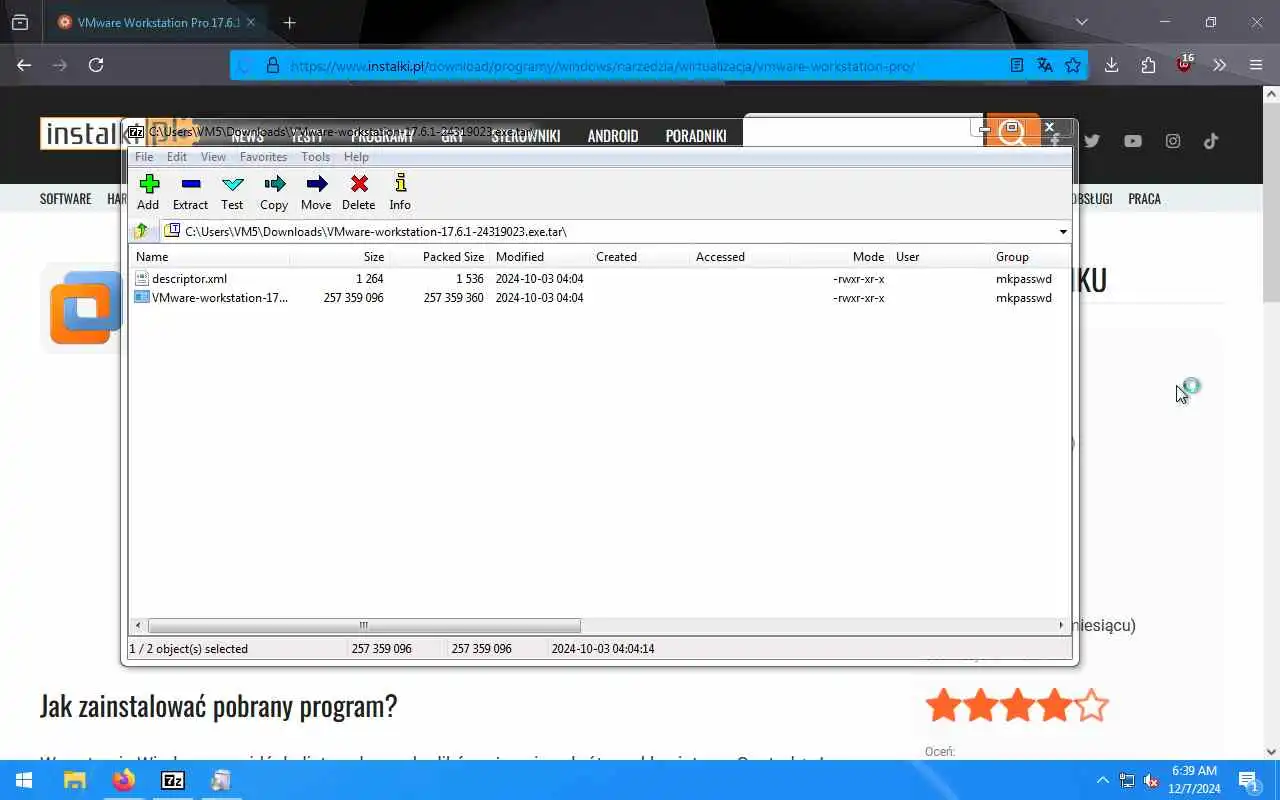Open the Info toolbar item
This screenshot has height=800, width=1280.
point(400,191)
